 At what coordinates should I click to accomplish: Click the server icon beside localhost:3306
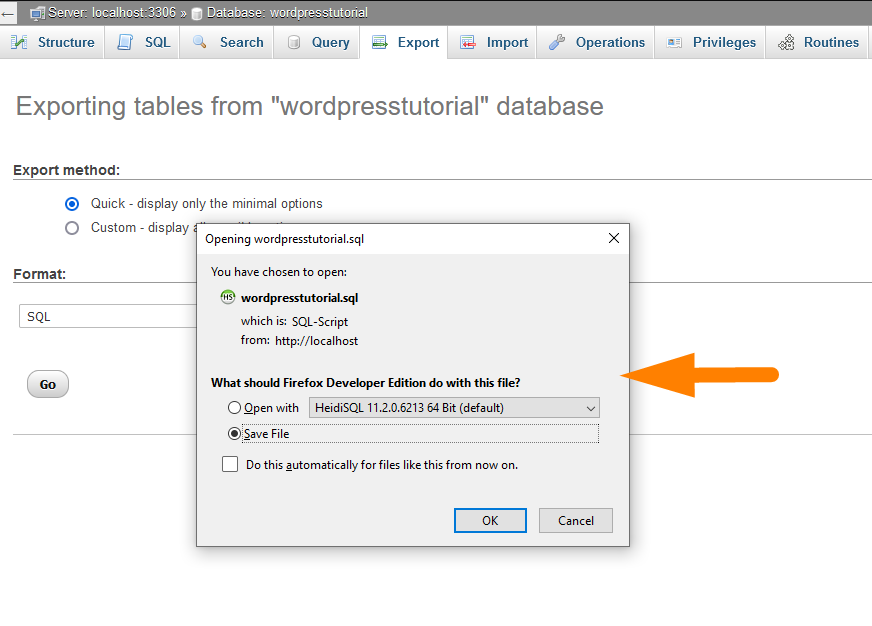click(x=37, y=13)
